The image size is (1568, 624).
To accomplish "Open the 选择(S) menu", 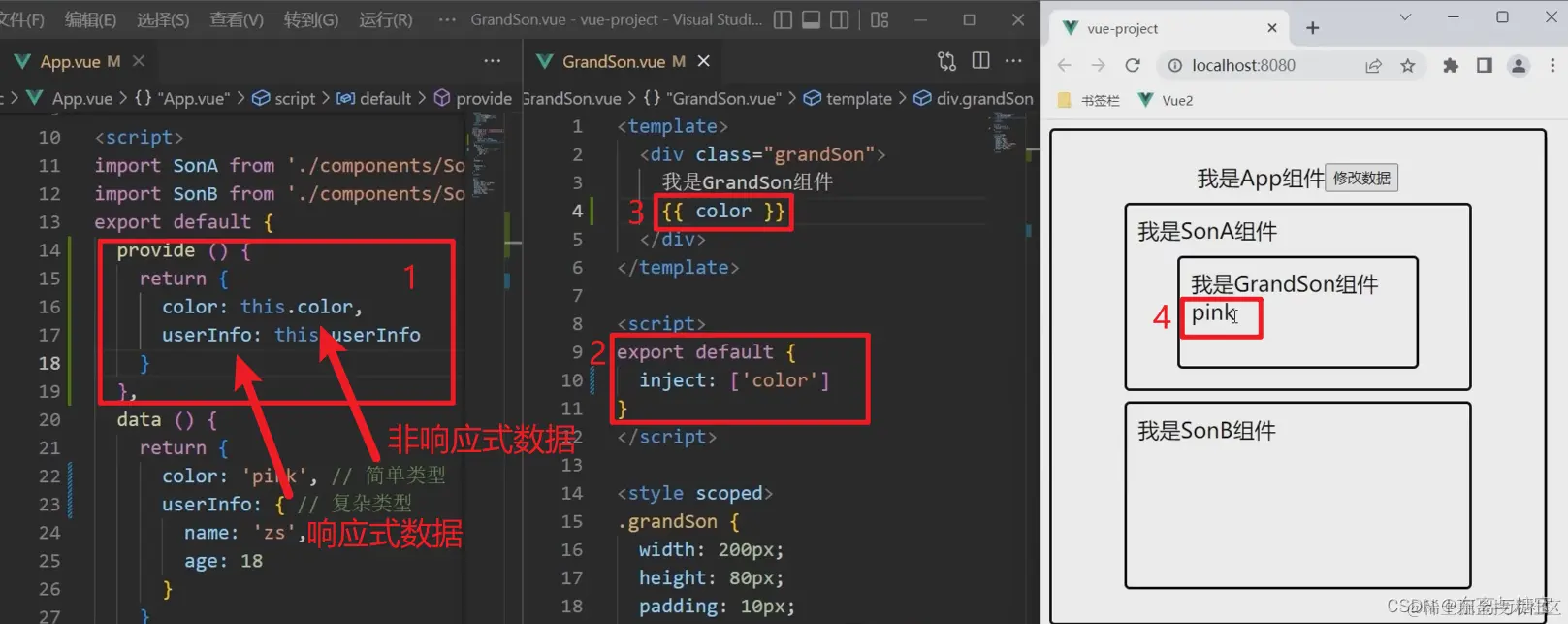I will pos(163,19).
